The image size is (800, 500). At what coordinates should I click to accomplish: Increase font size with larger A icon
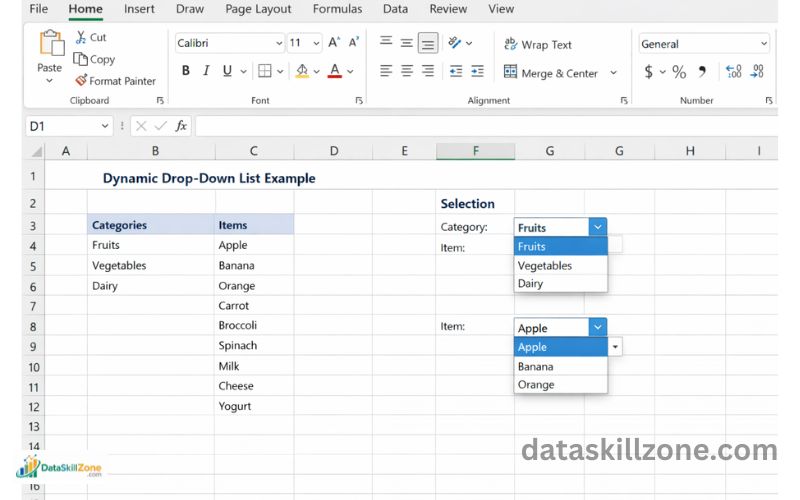pyautogui.click(x=334, y=43)
